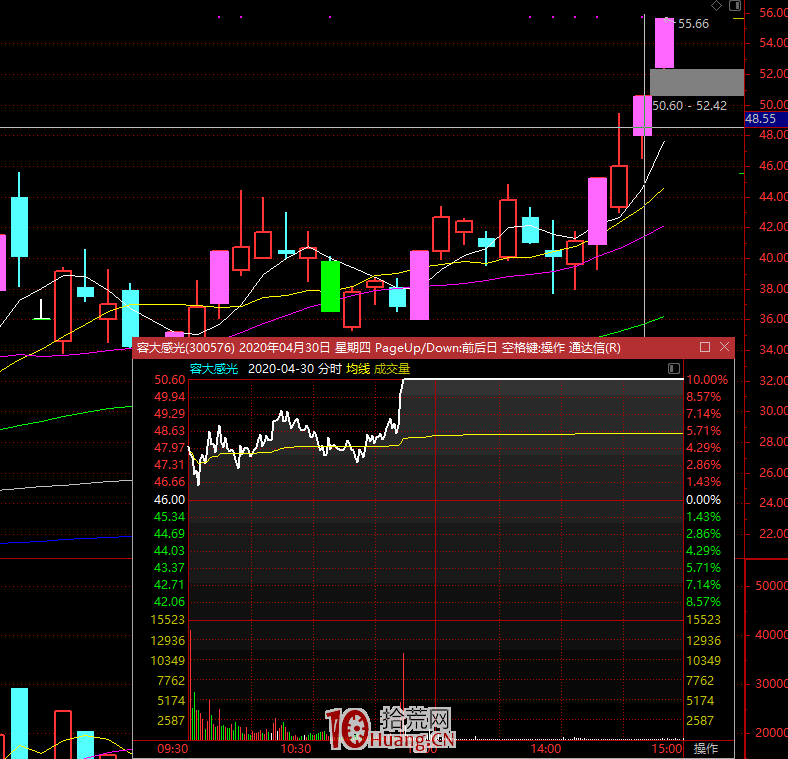The width and height of the screenshot is (788, 759).
Task: Click the white 46.00 previous close value
Action: [169, 500]
